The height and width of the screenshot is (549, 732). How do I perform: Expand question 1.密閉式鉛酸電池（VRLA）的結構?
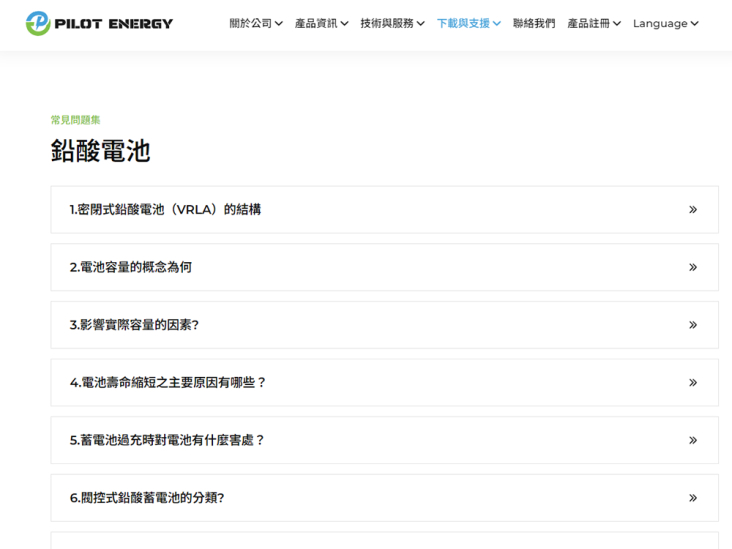click(x=166, y=210)
